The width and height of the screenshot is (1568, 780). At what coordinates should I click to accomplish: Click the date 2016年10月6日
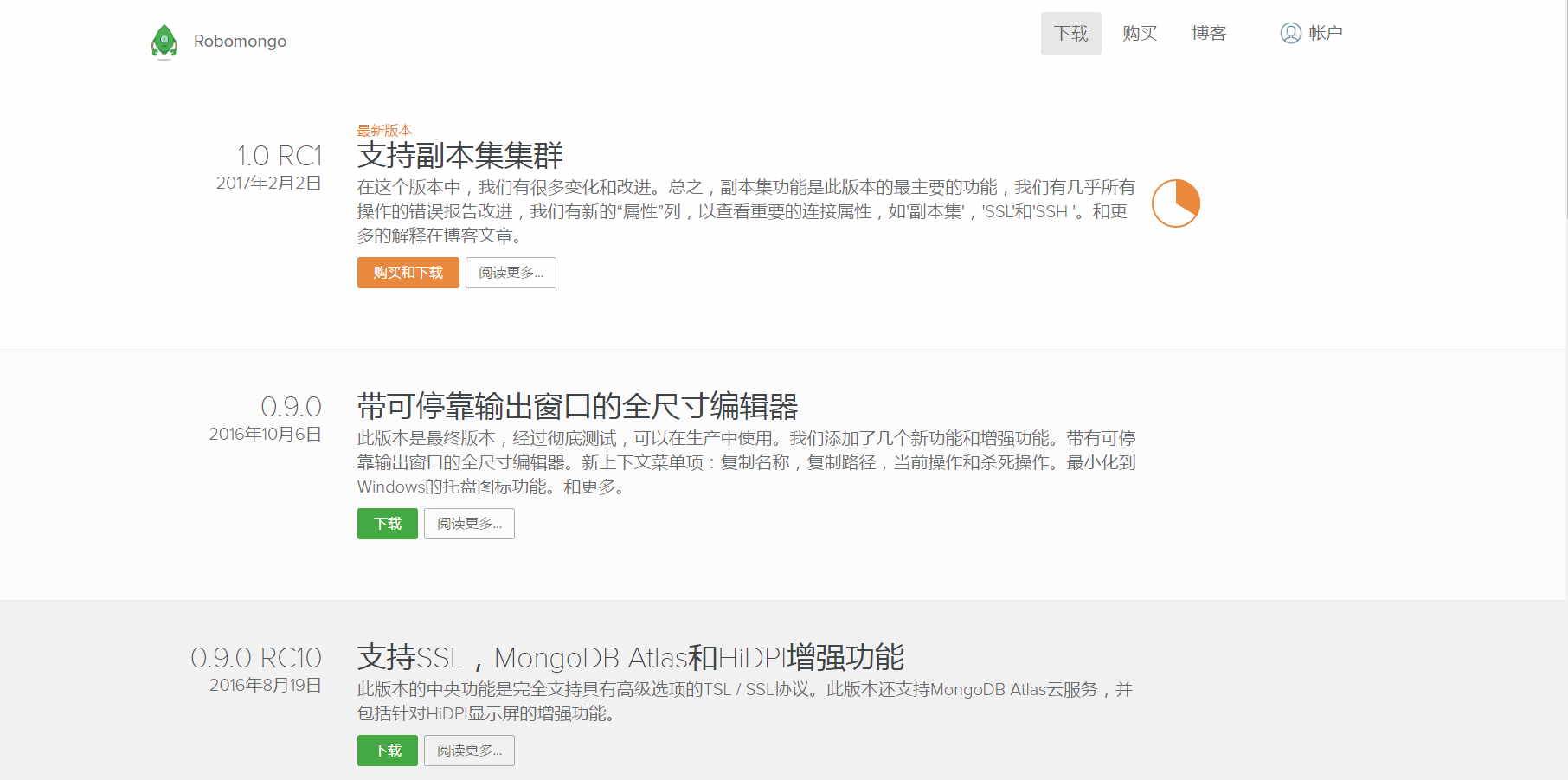pyautogui.click(x=266, y=435)
